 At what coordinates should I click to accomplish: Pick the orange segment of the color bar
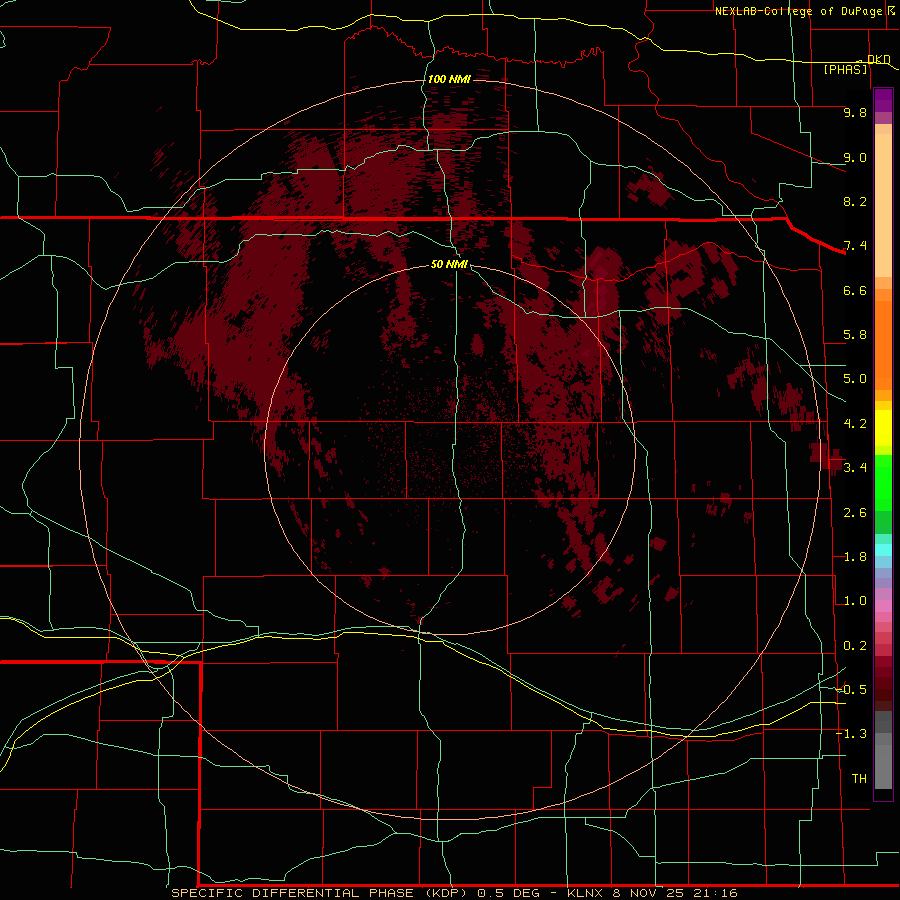point(883,346)
